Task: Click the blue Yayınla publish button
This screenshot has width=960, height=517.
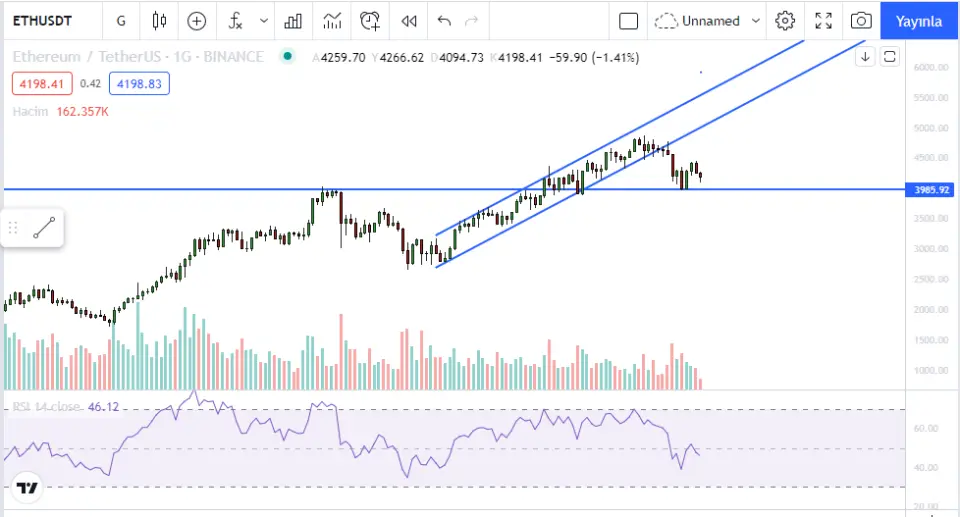Action: coord(919,21)
